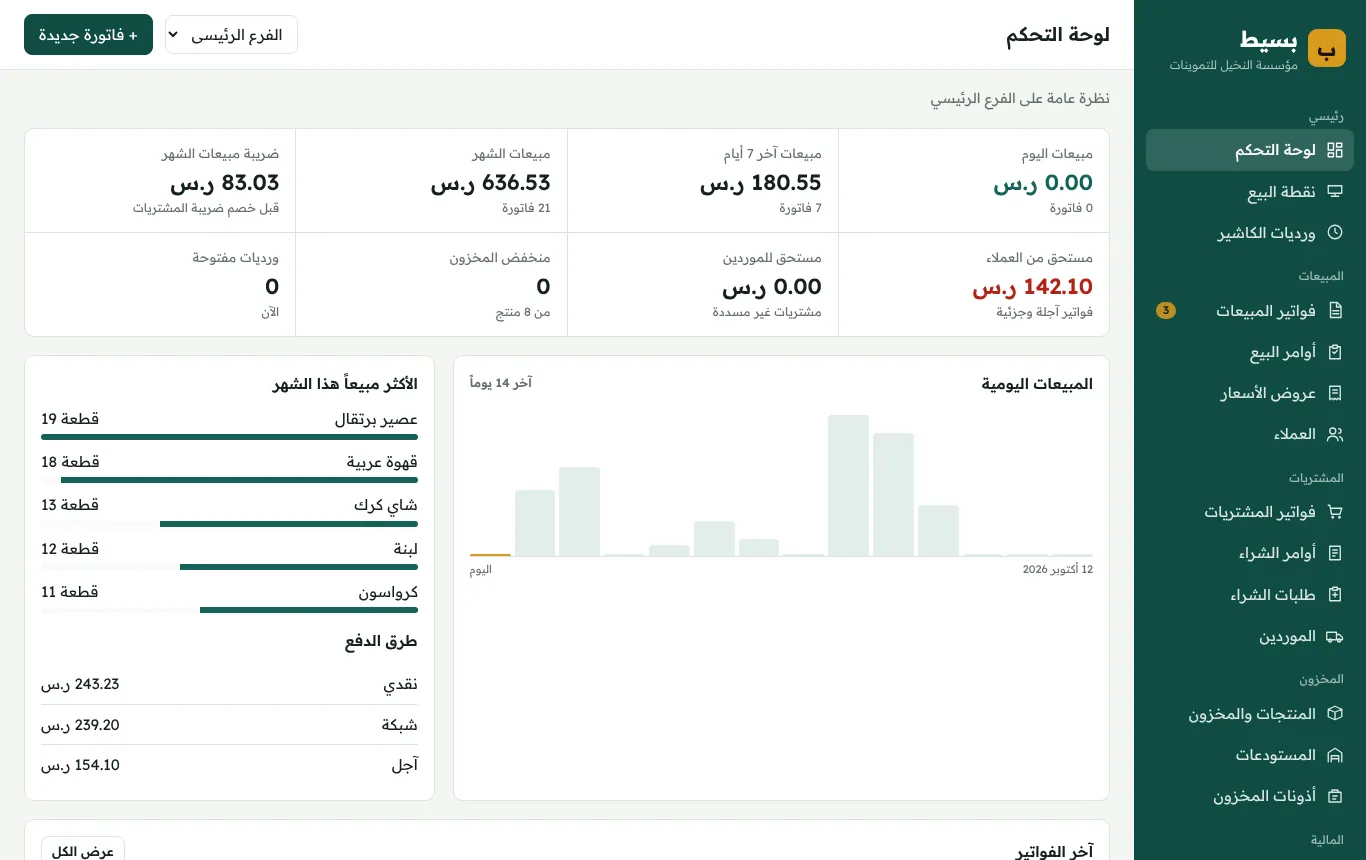The width and height of the screenshot is (1366, 860).
Task: Click the مبيعات اليوم value 0.00 ر.س
Action: click(1043, 183)
